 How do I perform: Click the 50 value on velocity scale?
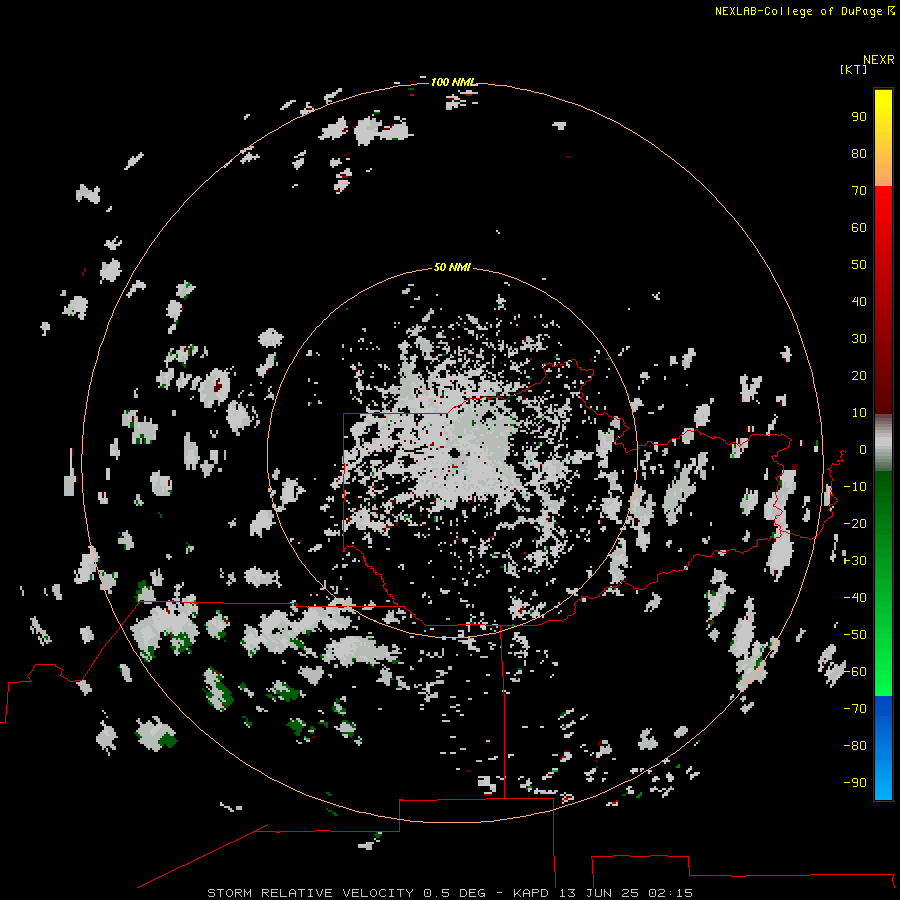pos(859,265)
